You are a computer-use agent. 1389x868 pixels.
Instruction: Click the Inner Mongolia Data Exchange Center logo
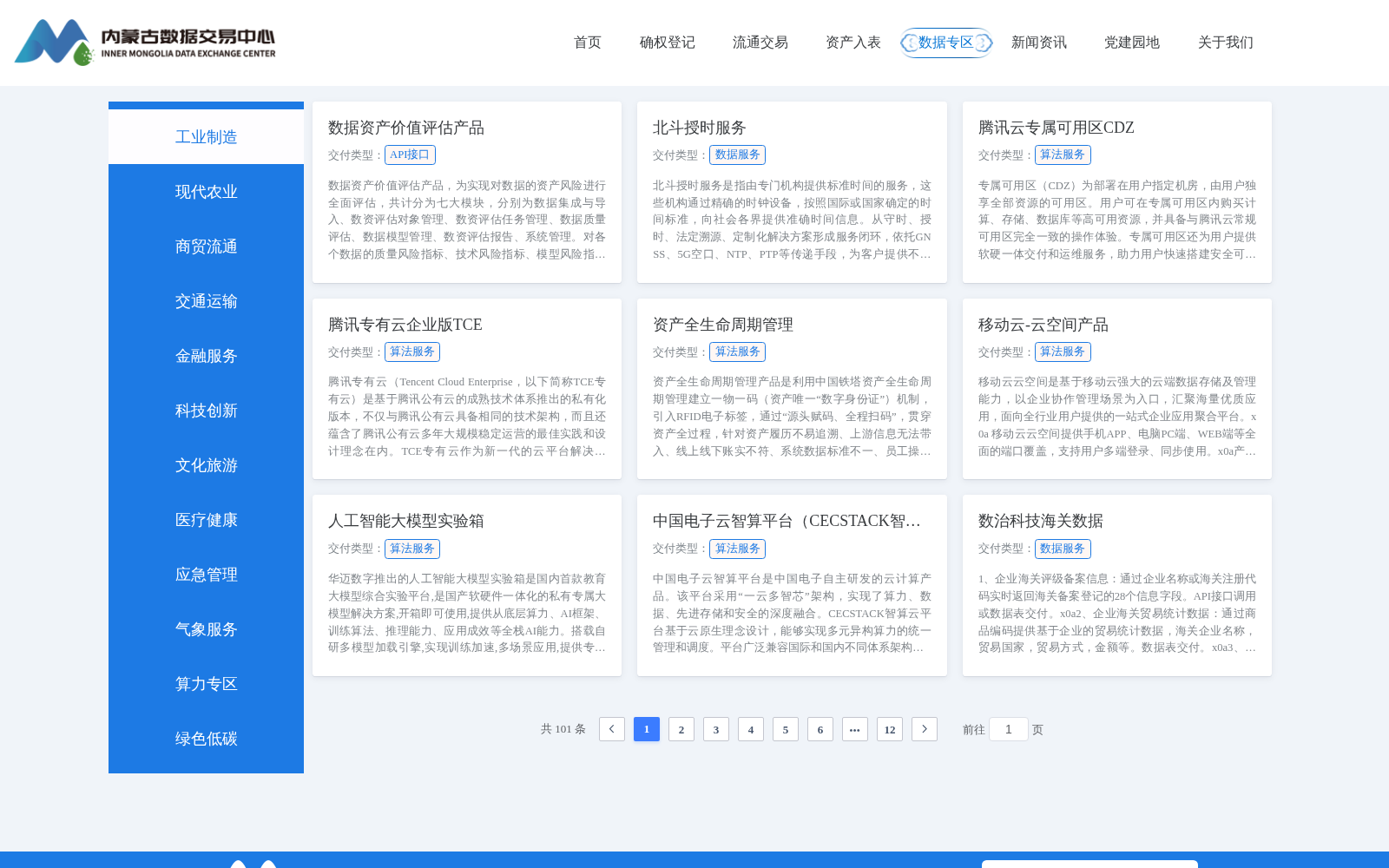click(145, 43)
